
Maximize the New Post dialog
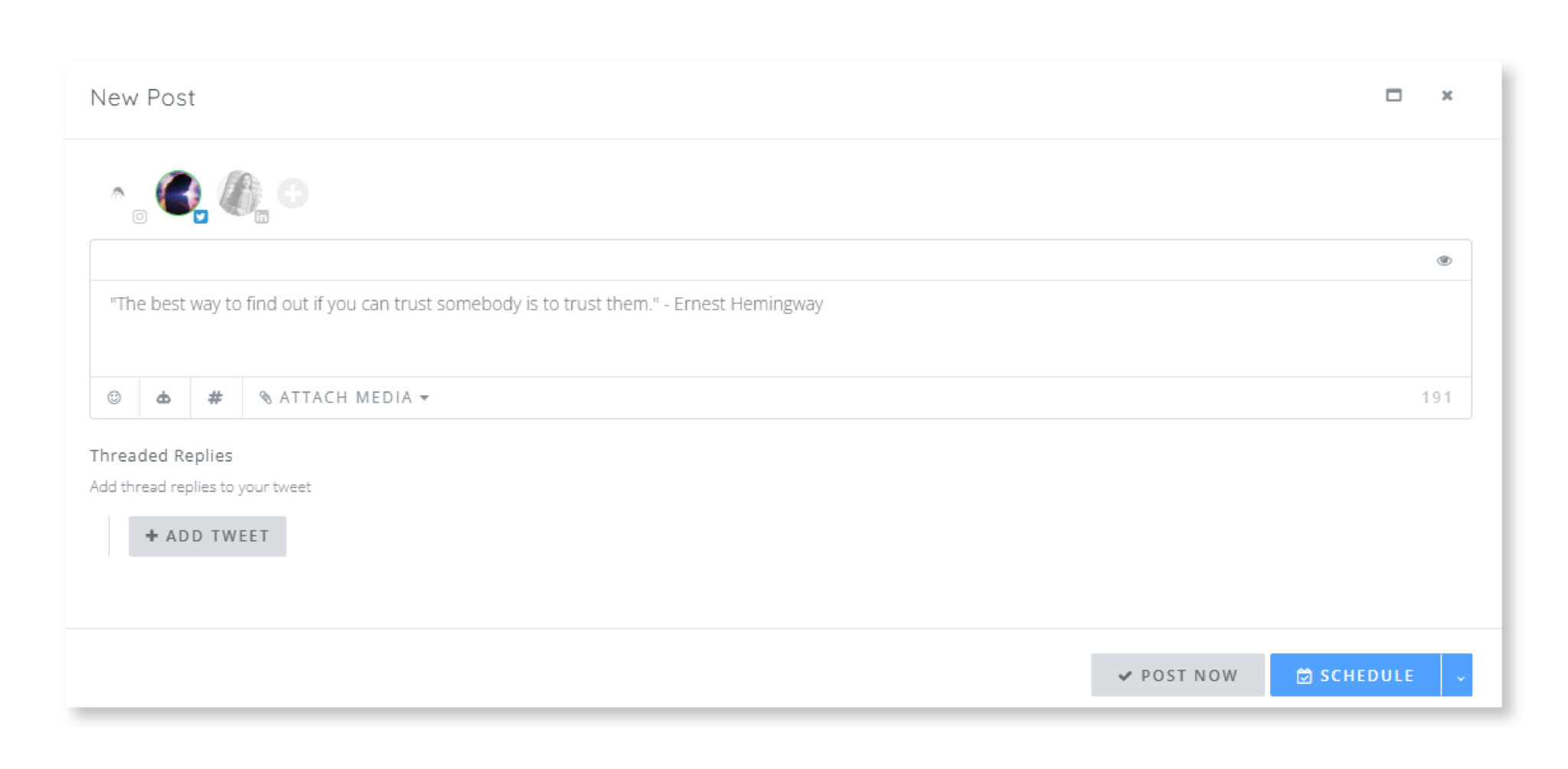tap(1393, 96)
